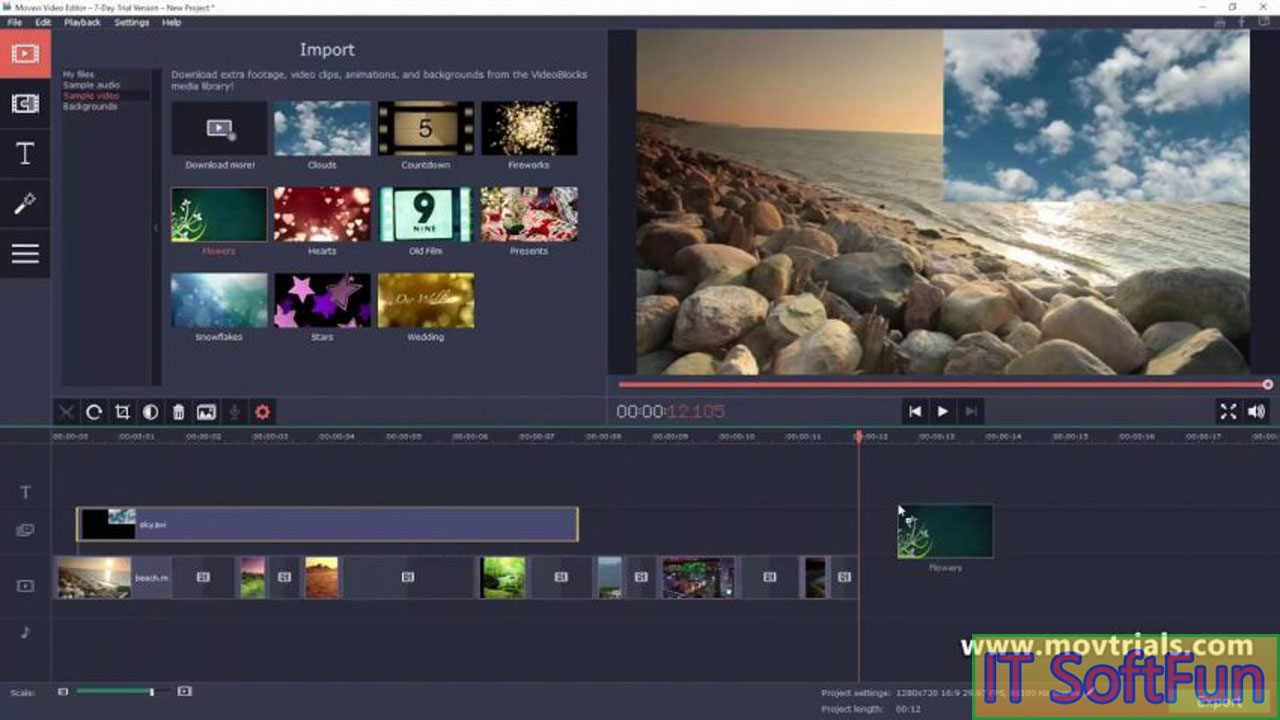This screenshot has height=720, width=1280.
Task: Skip to previous frame in player
Action: (914, 411)
